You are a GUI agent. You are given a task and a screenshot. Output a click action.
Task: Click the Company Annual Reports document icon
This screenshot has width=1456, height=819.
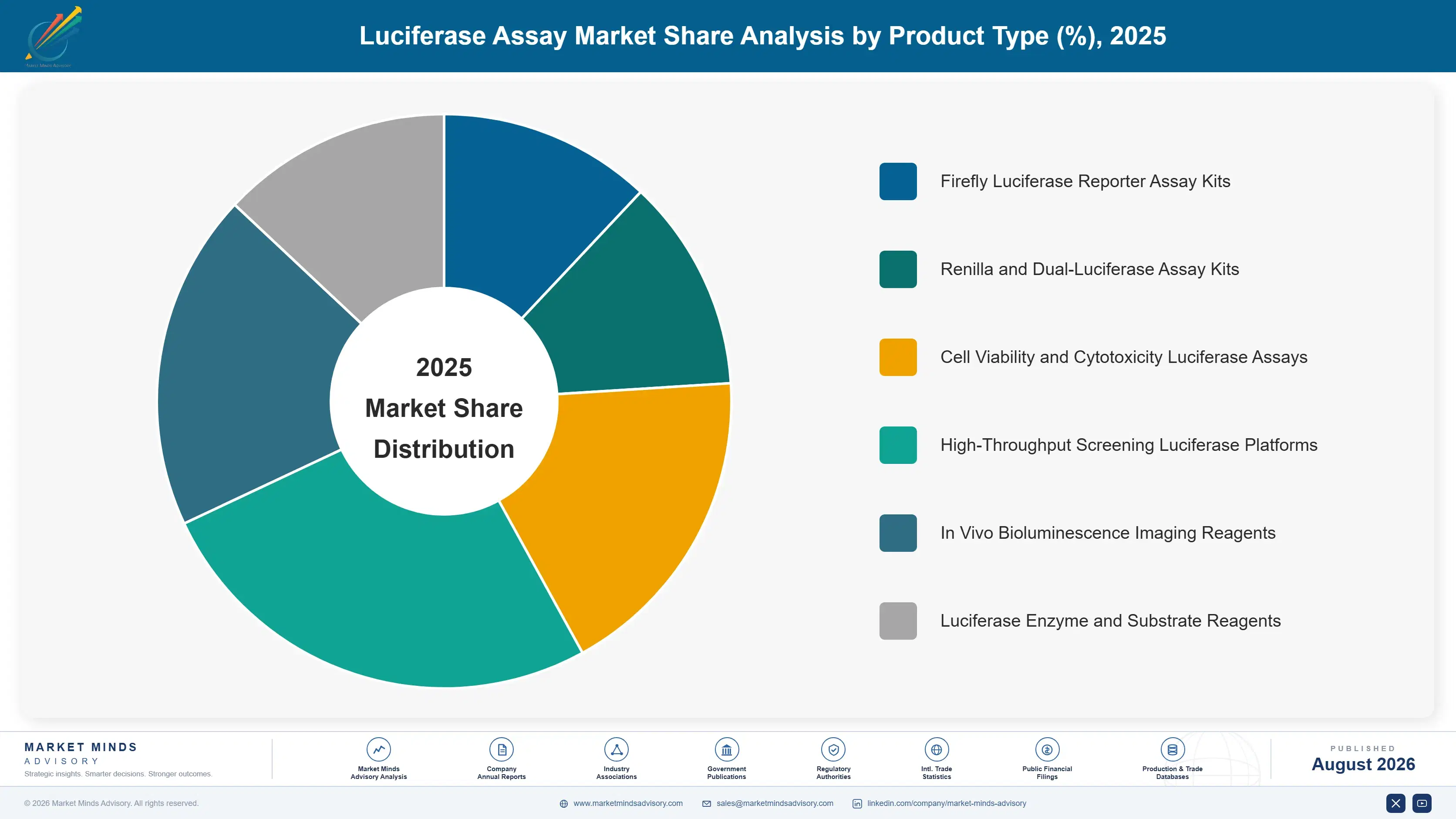click(501, 749)
